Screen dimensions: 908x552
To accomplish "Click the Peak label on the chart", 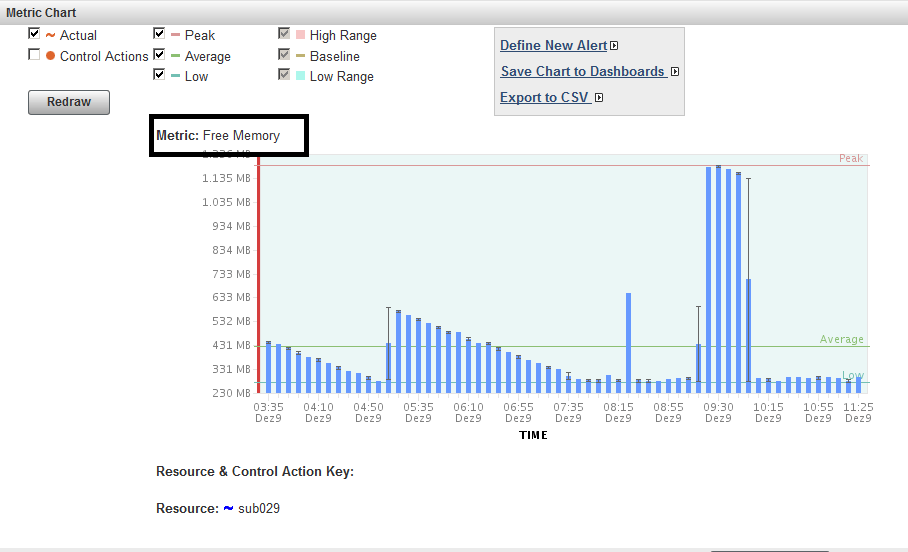I will coord(851,158).
